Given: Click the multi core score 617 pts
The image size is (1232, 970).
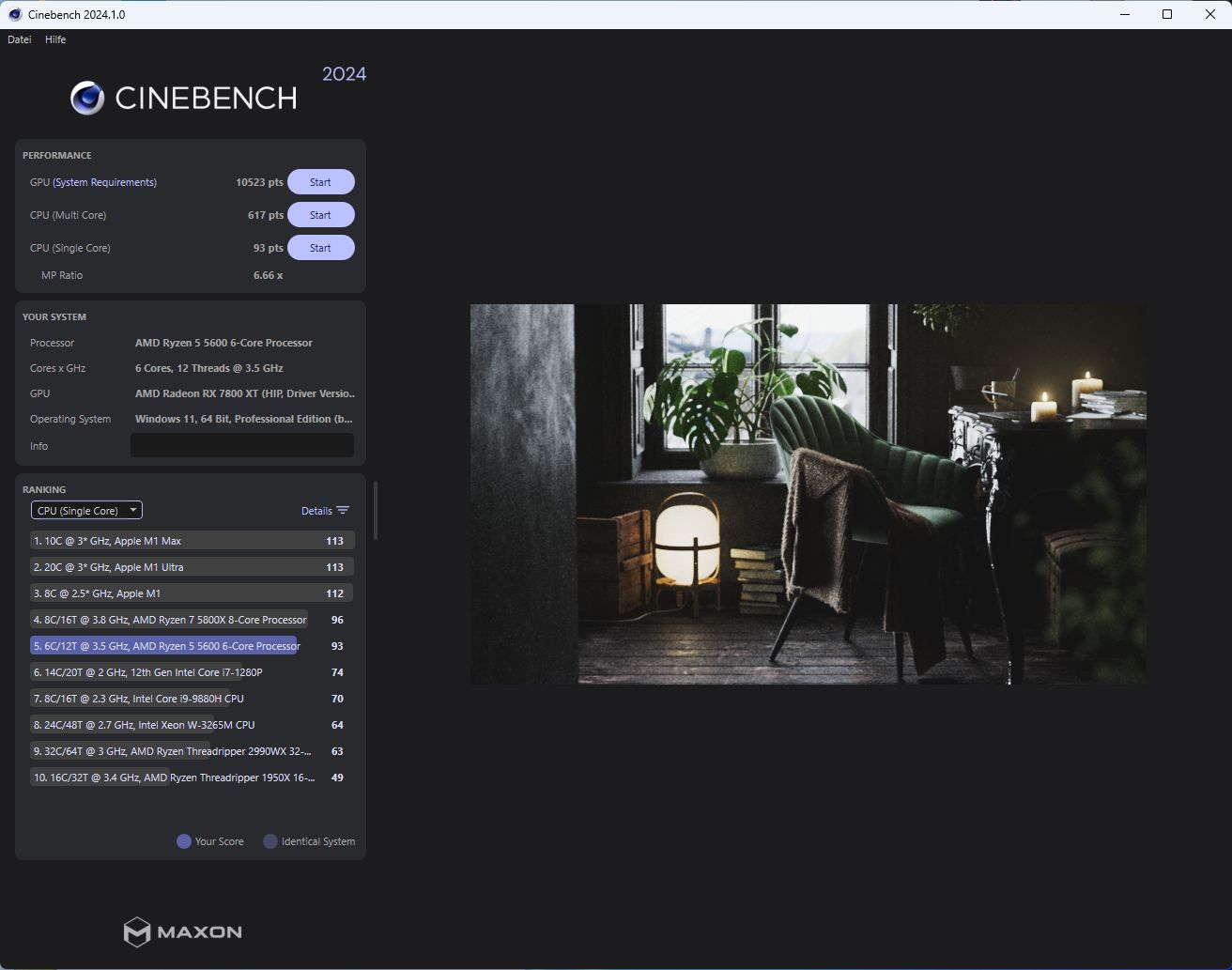Looking at the screenshot, I should 266,215.
